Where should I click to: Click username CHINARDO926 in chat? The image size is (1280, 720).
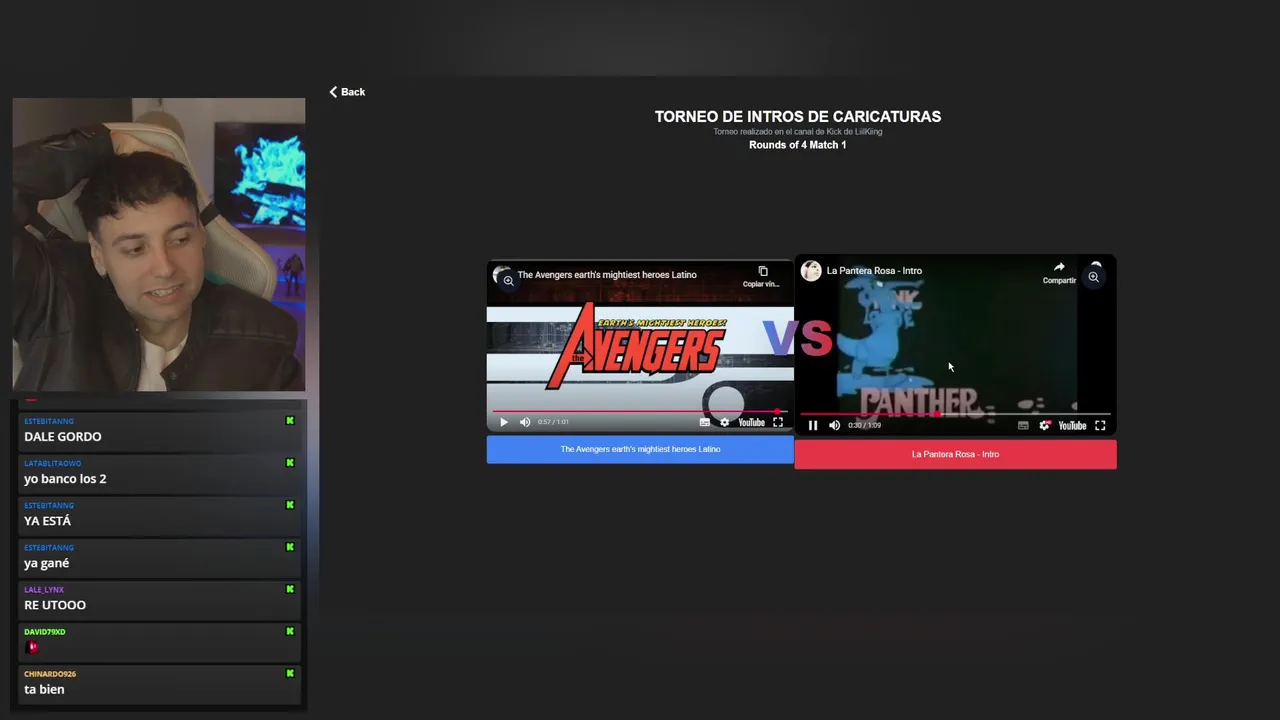pyautogui.click(x=50, y=674)
